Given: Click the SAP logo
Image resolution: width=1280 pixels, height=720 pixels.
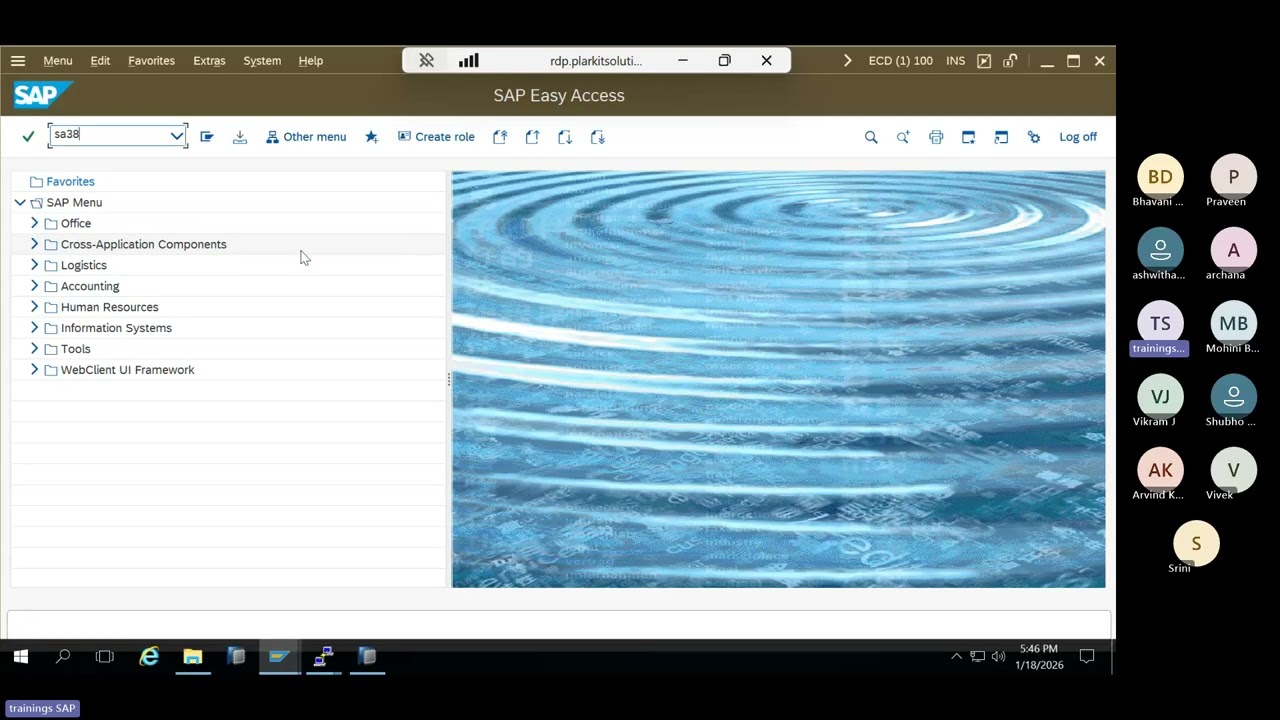Looking at the screenshot, I should 43,95.
